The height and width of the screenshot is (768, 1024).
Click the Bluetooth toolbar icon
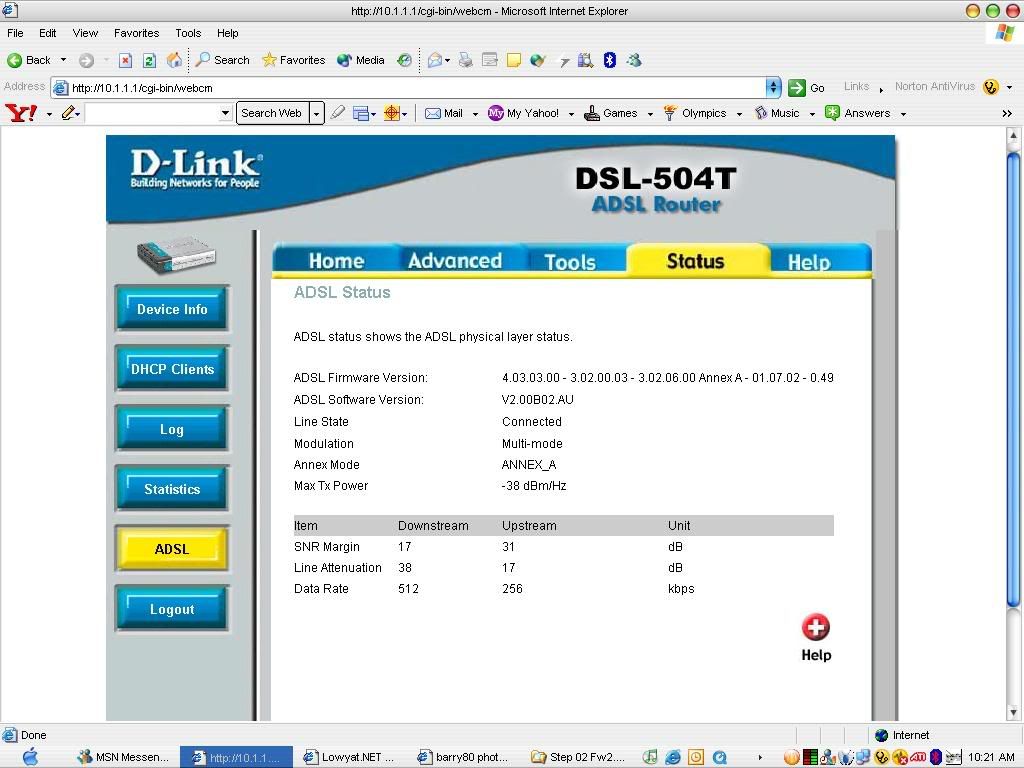609,60
